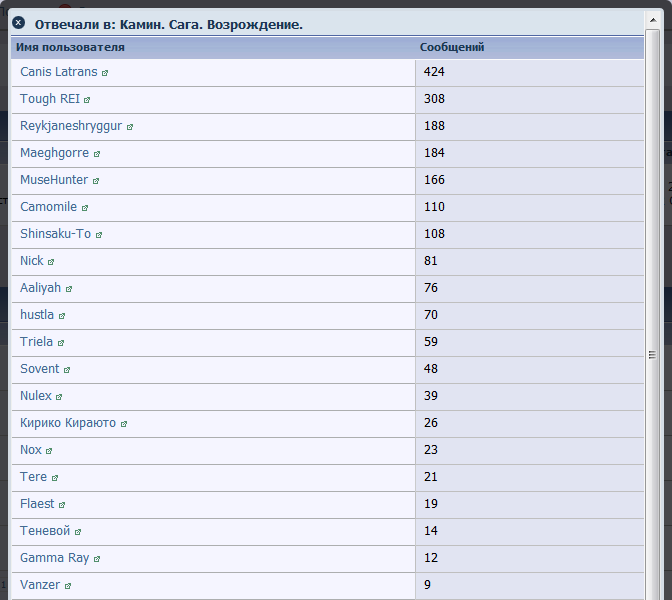The width and height of the screenshot is (672, 600).
Task: Open new-window icon beside Reykjaneshryggur
Action: click(130, 127)
